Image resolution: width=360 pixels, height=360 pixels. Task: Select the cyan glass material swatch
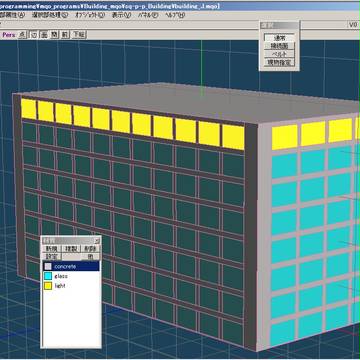[48, 276]
